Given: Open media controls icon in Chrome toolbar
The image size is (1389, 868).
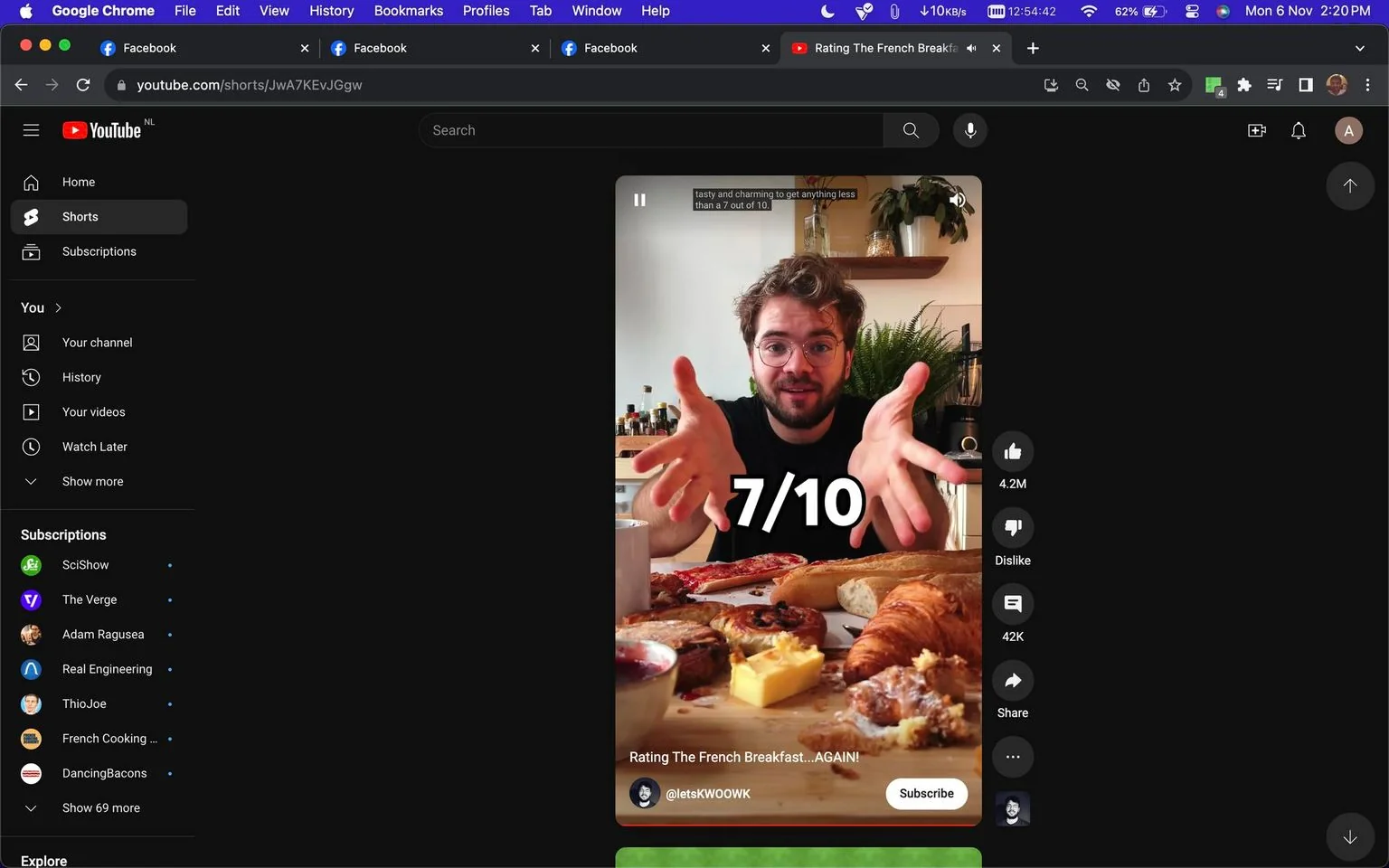Looking at the screenshot, I should click(x=1275, y=85).
